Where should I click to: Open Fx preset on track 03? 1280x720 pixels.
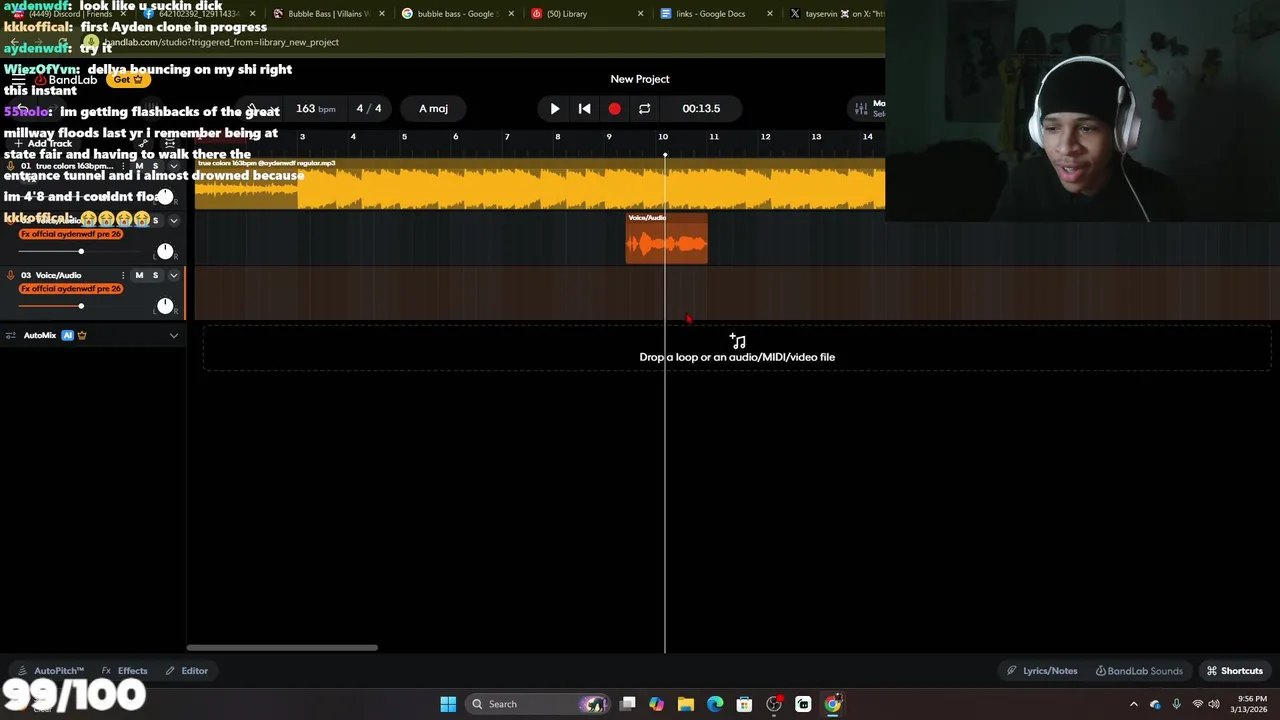click(x=70, y=289)
